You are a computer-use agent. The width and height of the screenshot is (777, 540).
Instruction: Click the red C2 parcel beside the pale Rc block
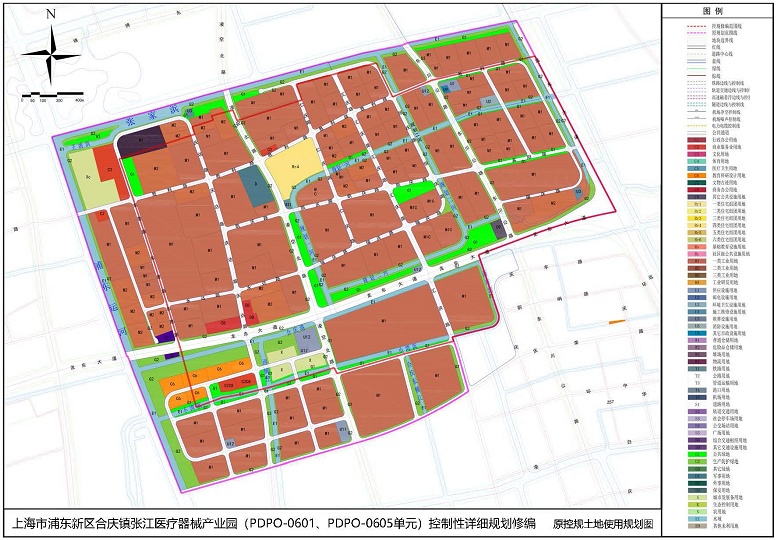(111, 170)
